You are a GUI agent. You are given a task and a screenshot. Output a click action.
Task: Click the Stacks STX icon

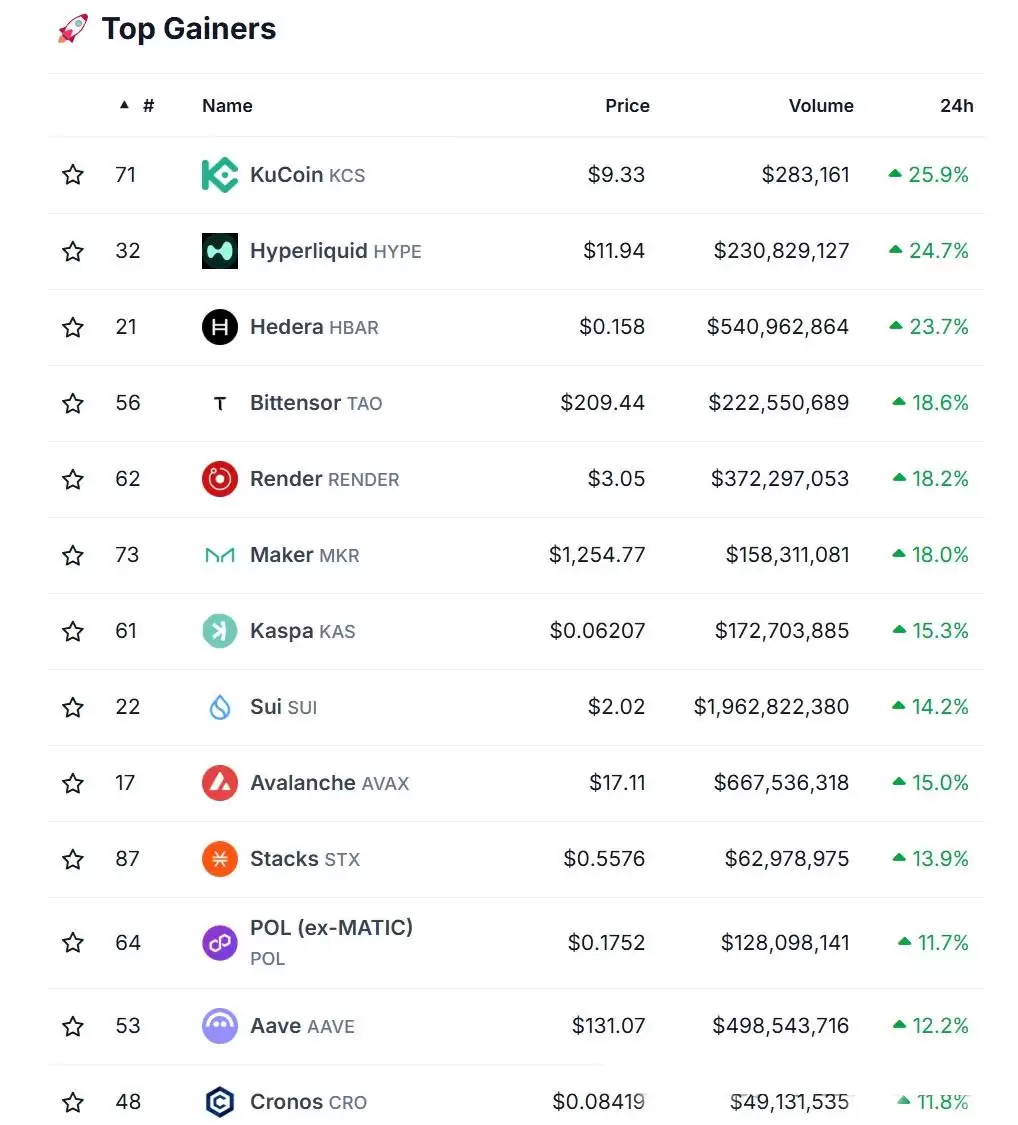coord(219,859)
